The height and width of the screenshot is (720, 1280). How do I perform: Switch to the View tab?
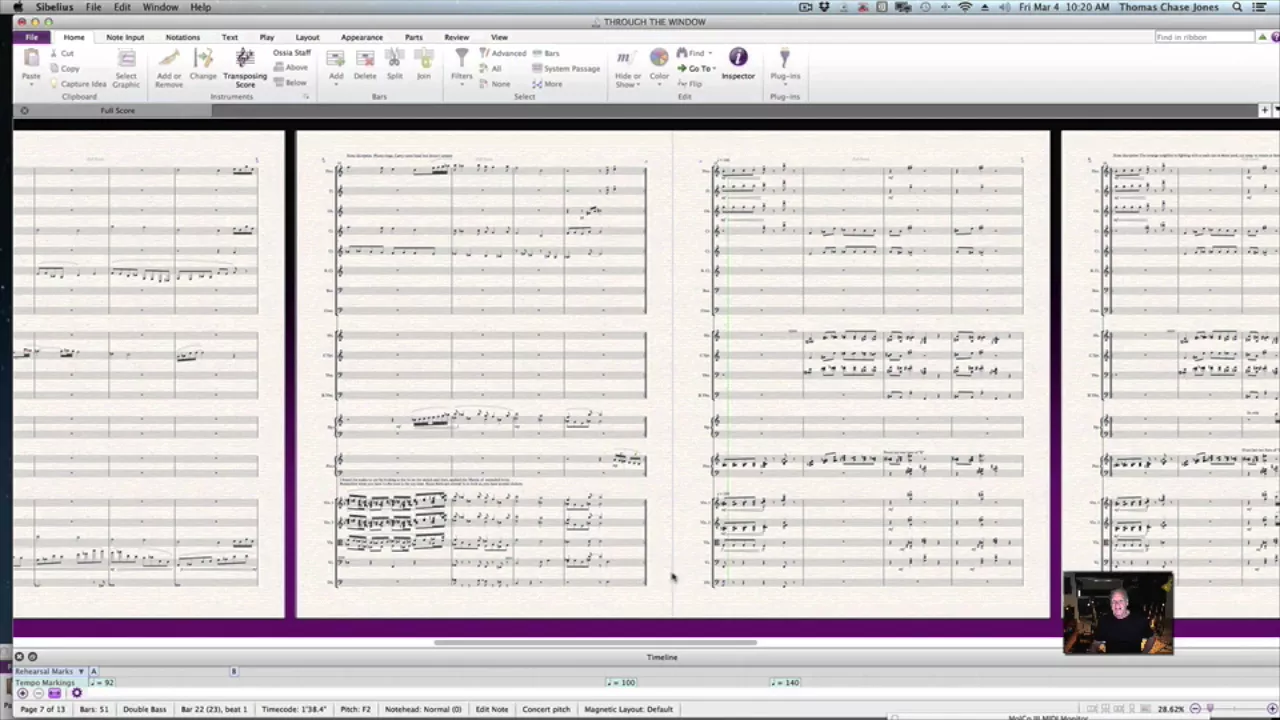(x=499, y=37)
